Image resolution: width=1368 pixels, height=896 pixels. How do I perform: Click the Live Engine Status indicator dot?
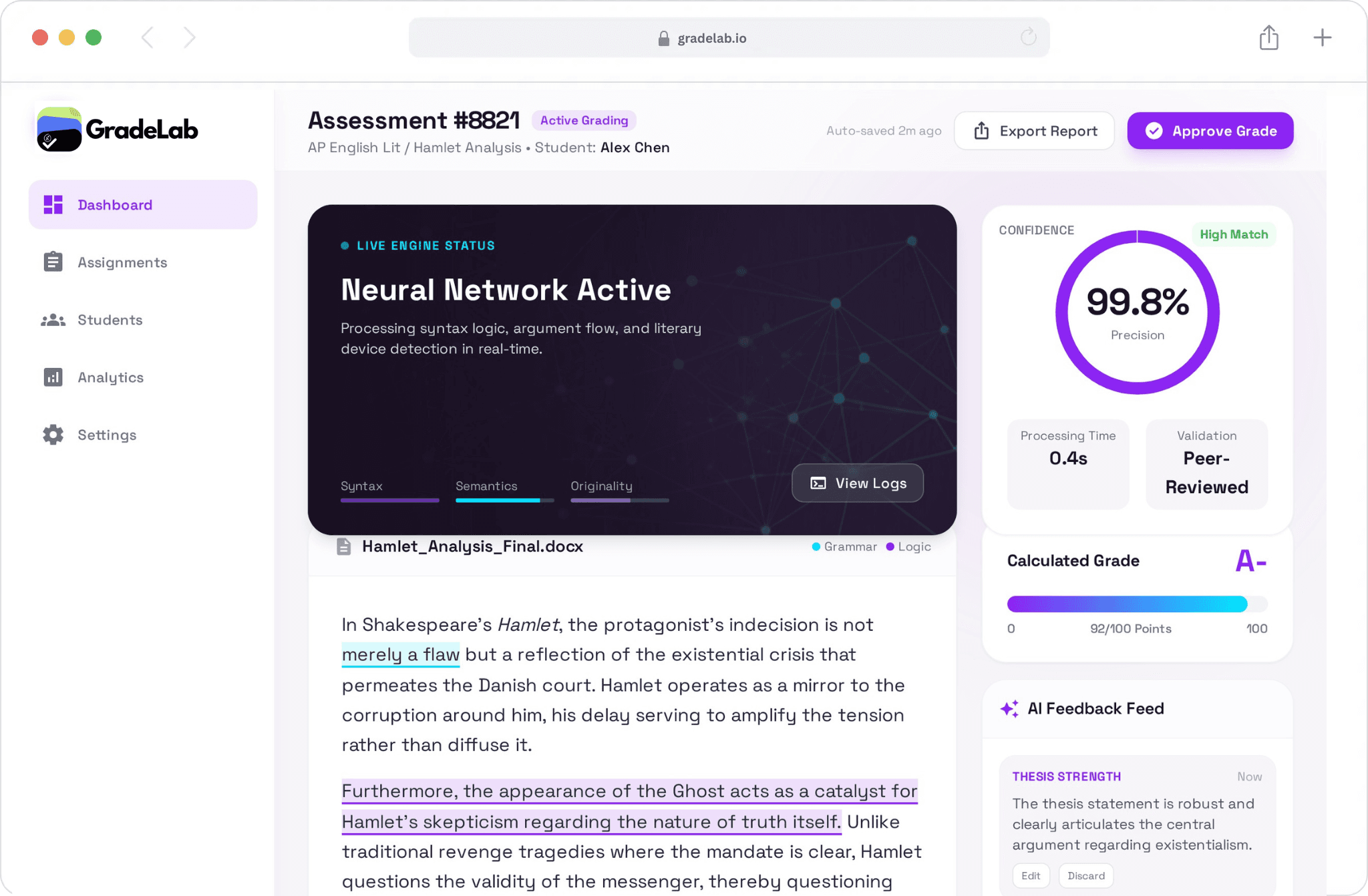point(344,245)
